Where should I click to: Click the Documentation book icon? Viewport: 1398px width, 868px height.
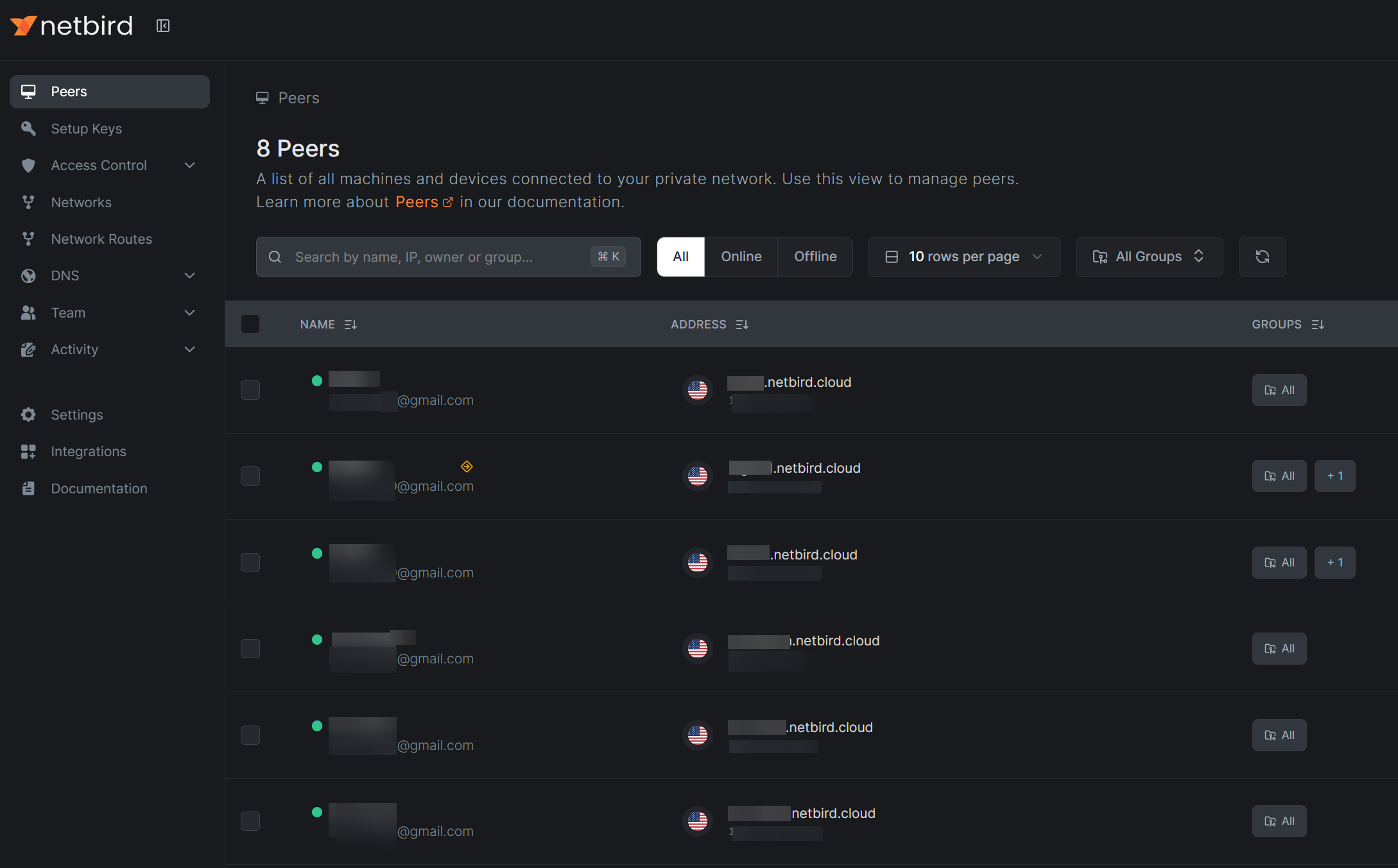tap(28, 488)
